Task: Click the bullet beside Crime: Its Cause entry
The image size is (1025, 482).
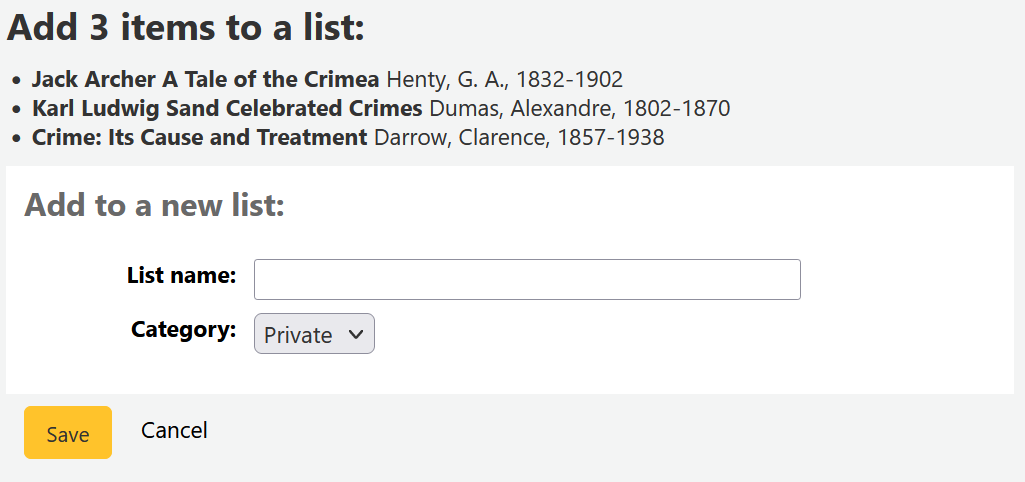Action: pyautogui.click(x=17, y=139)
